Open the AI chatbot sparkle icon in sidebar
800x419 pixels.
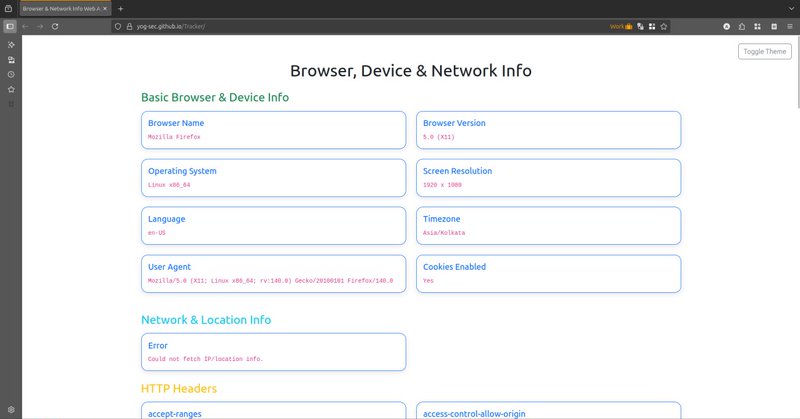click(11, 45)
